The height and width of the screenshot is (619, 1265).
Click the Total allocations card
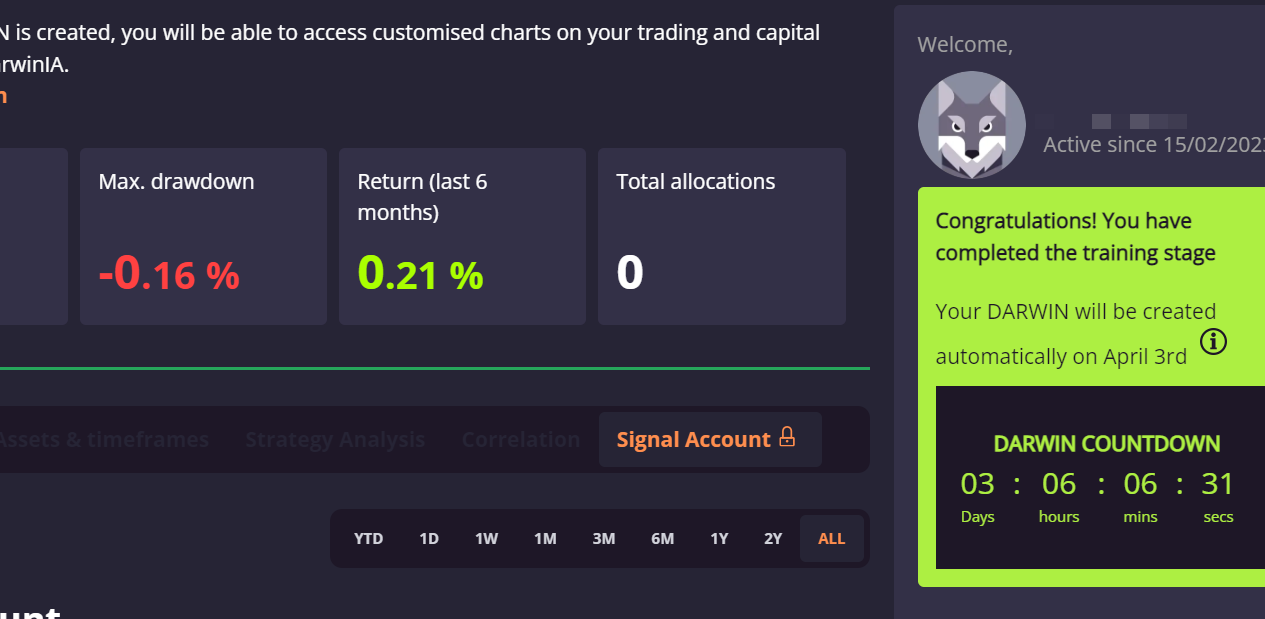click(x=722, y=236)
